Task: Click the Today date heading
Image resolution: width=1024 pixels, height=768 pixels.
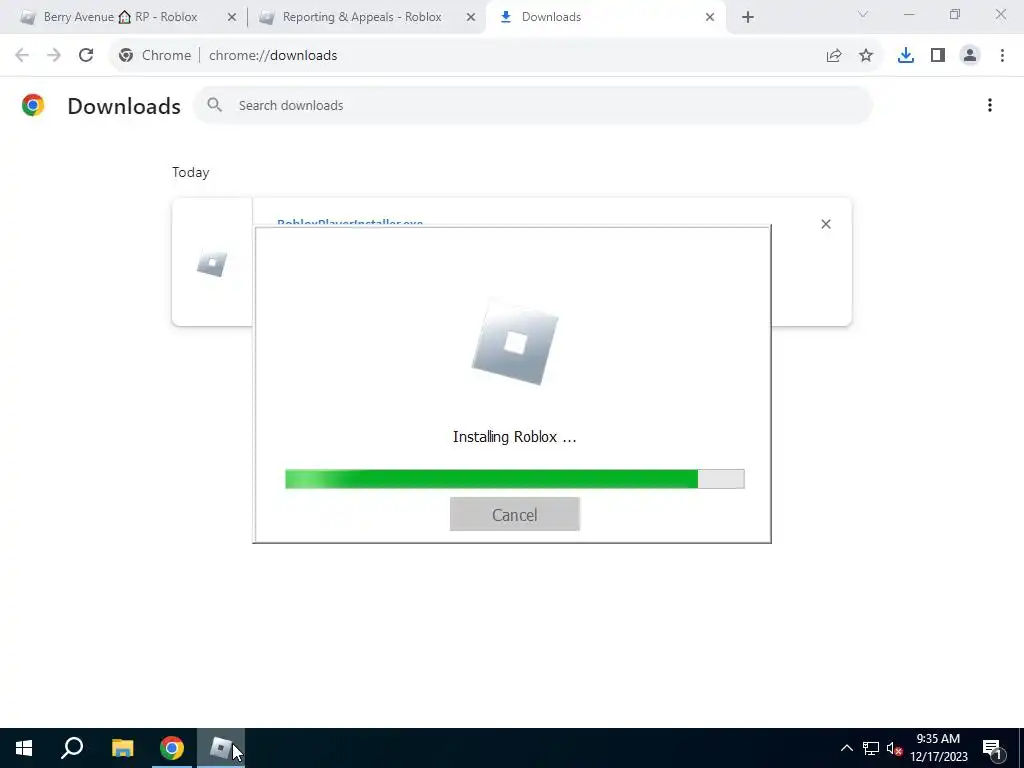Action: click(x=191, y=172)
